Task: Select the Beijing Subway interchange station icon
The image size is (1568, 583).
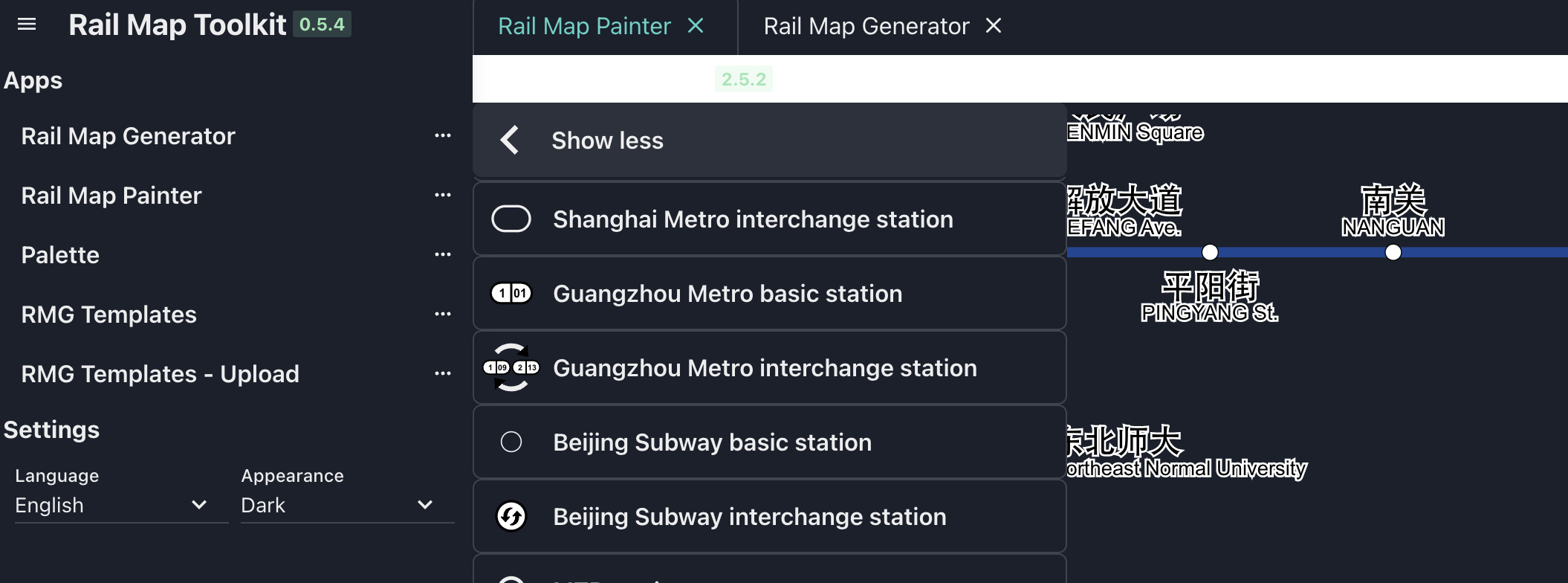Action: (x=511, y=515)
